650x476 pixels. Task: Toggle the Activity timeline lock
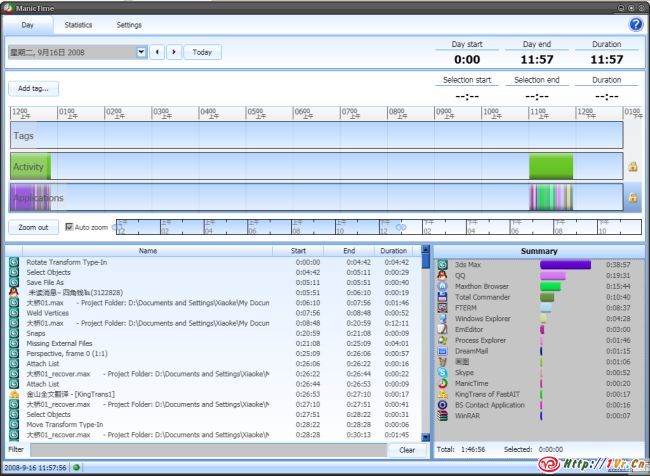point(633,167)
